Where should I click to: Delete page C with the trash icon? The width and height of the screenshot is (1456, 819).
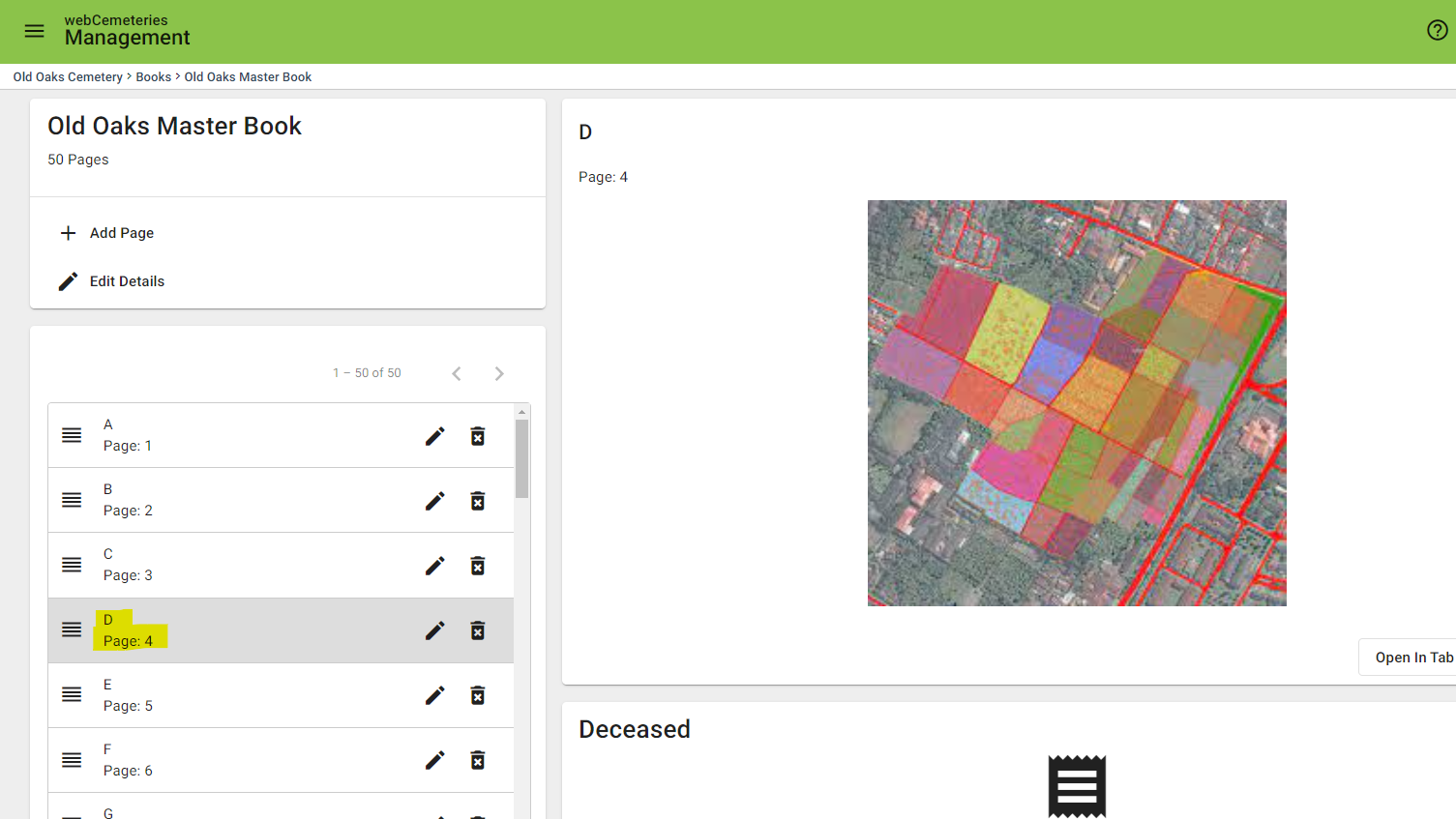478,566
